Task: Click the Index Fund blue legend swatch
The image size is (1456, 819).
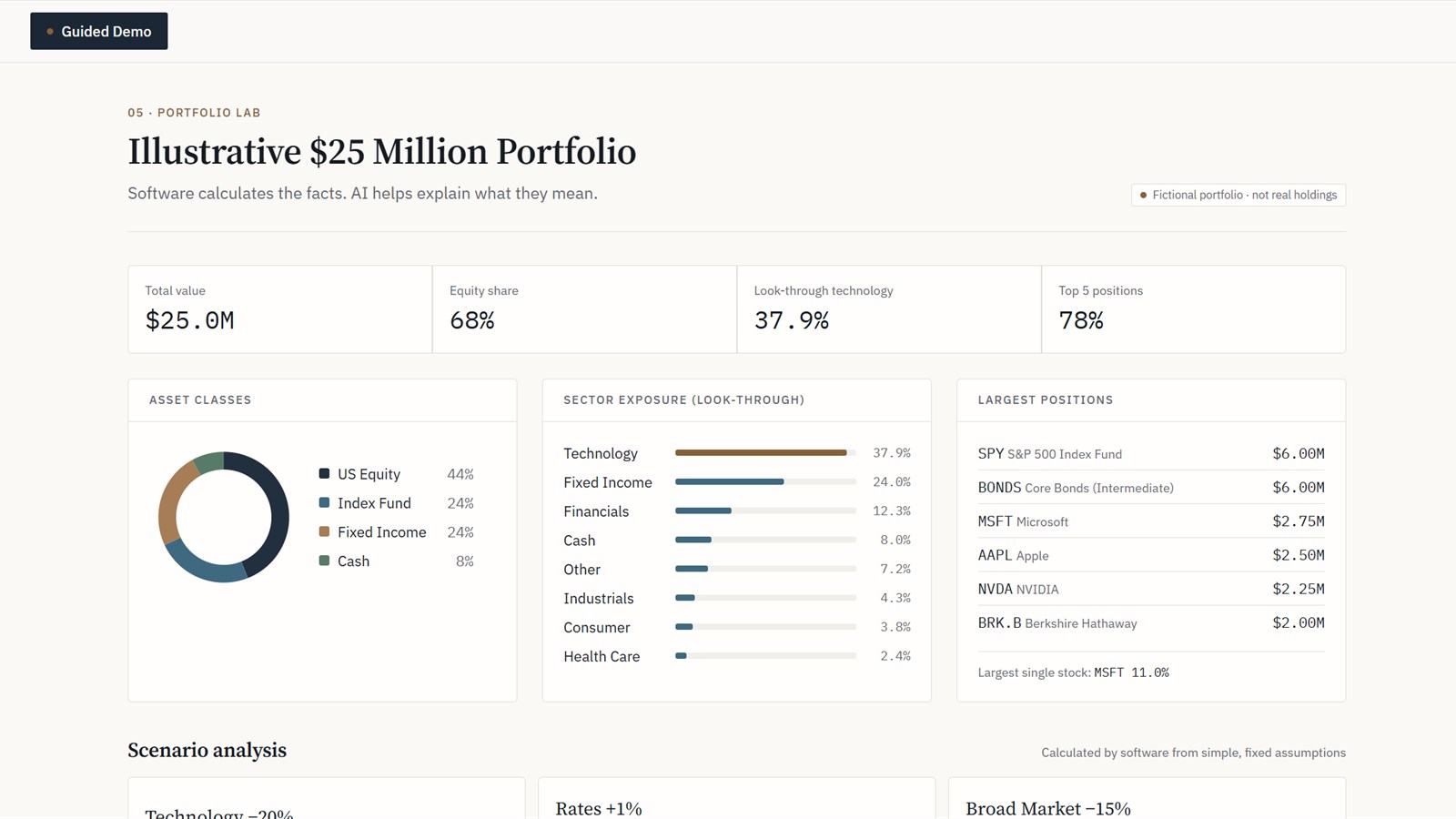Action: coord(324,502)
